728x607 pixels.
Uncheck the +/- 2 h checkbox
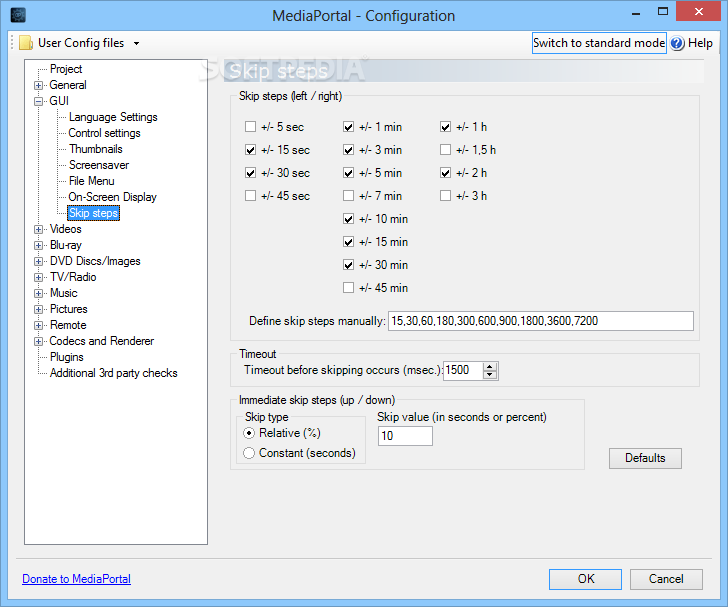coord(445,173)
